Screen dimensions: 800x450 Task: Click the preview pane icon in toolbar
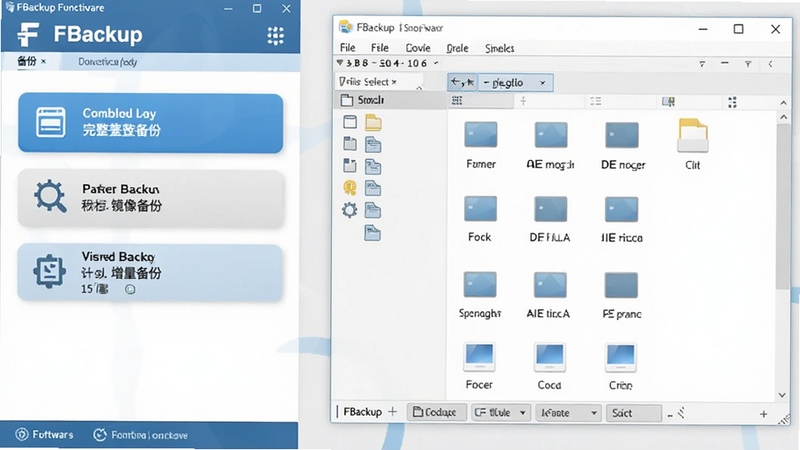668,102
